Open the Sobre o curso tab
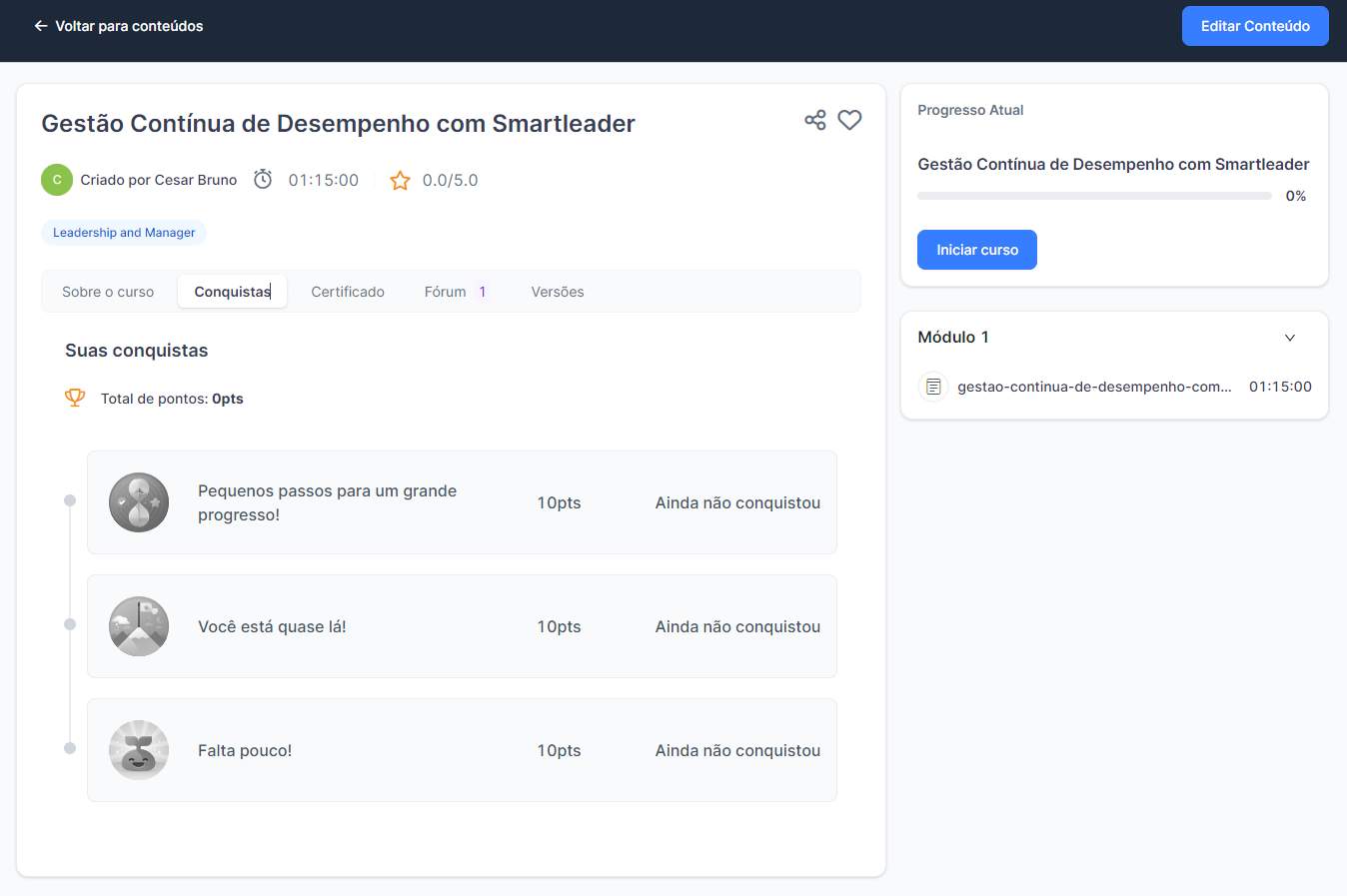Screen dimensions: 1347x896 tap(108, 292)
